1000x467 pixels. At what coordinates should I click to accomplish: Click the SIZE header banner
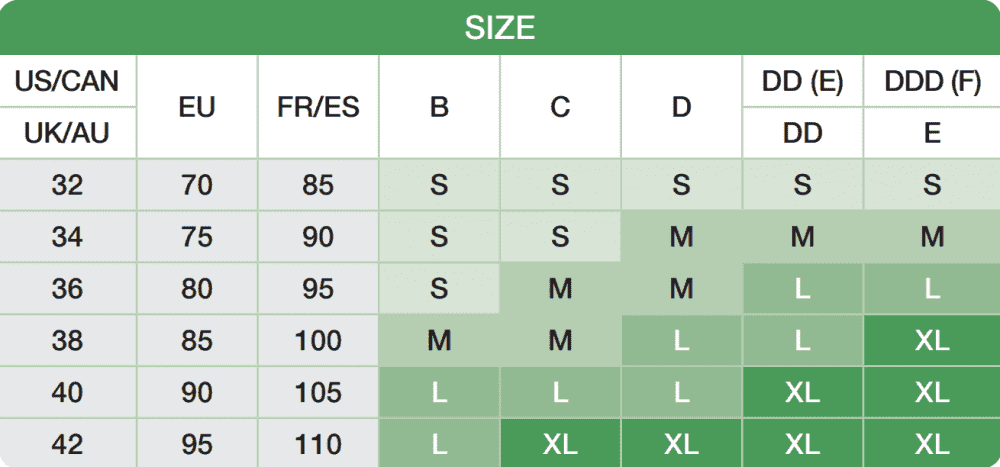500,27
